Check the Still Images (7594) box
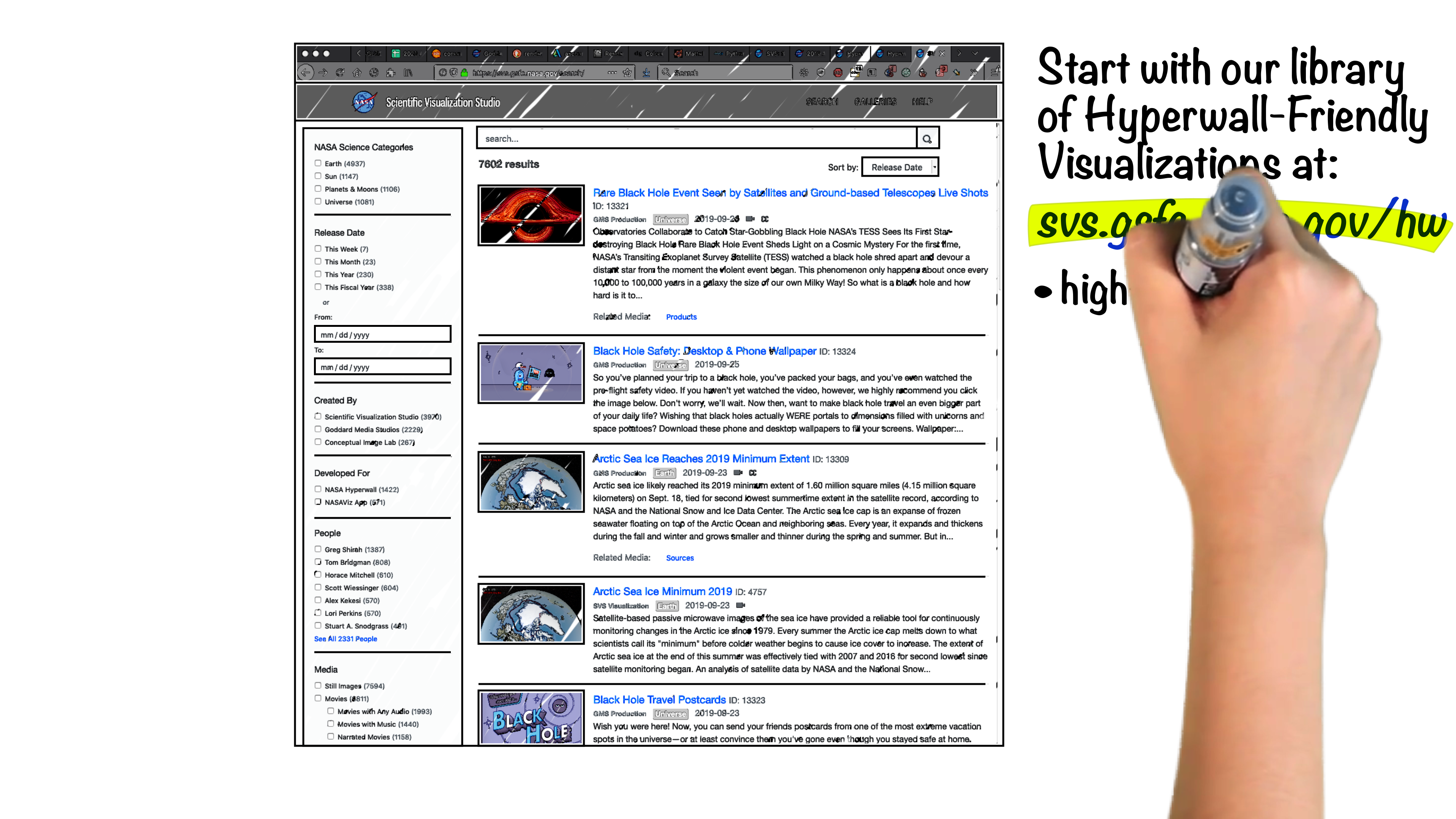1456x819 pixels. [x=318, y=686]
